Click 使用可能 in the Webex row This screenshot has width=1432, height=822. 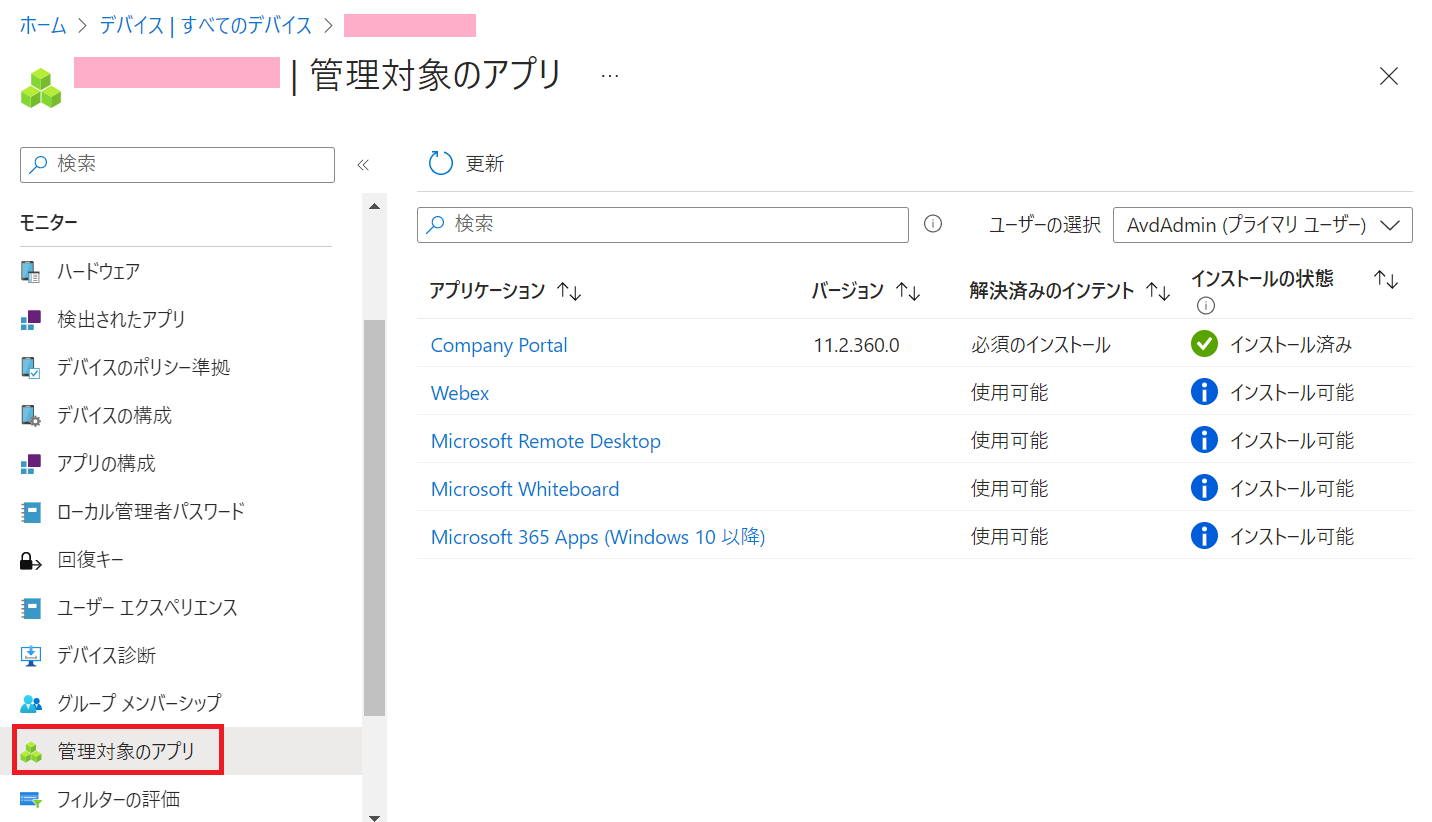click(1009, 393)
